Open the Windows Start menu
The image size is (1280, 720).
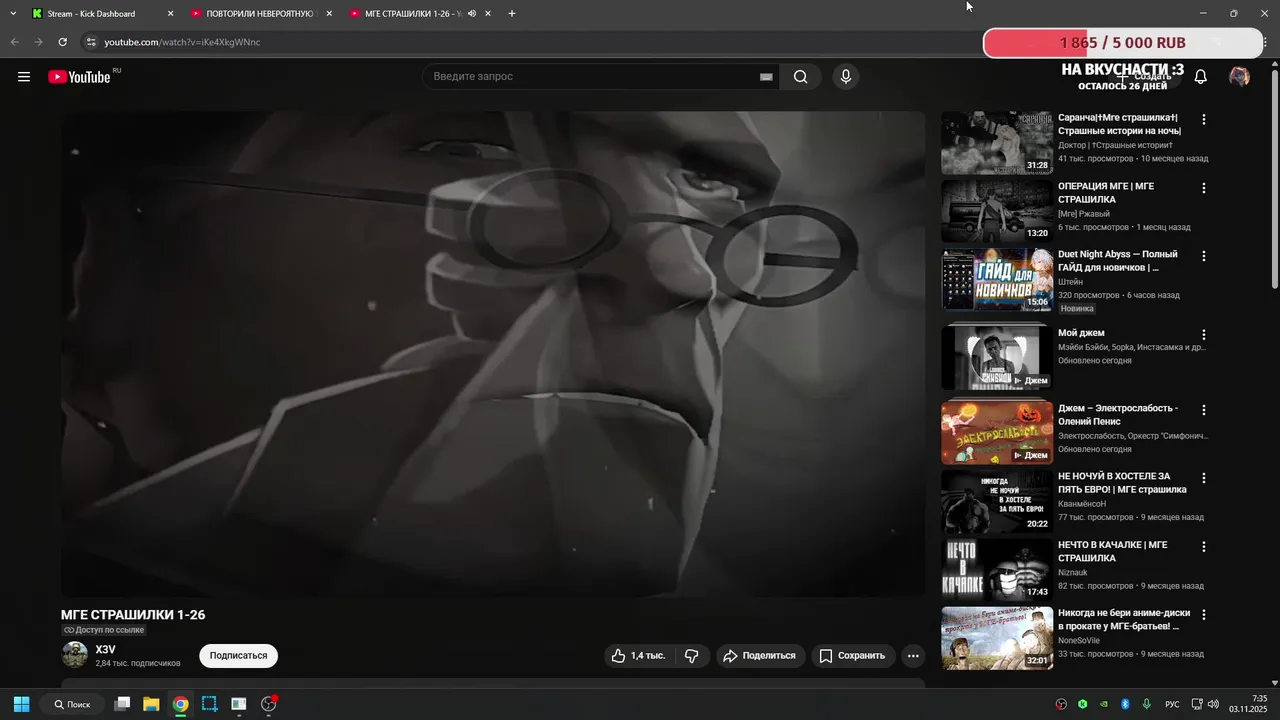21,704
